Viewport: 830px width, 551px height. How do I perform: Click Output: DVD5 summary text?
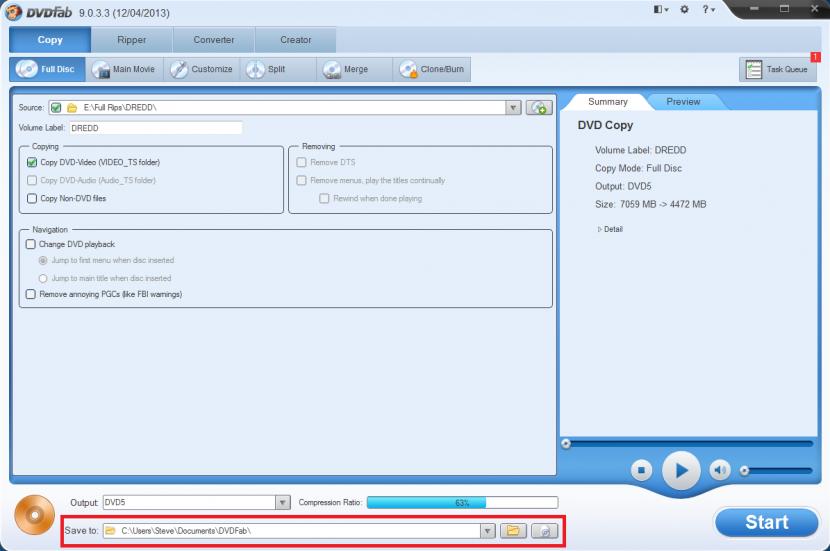623,186
